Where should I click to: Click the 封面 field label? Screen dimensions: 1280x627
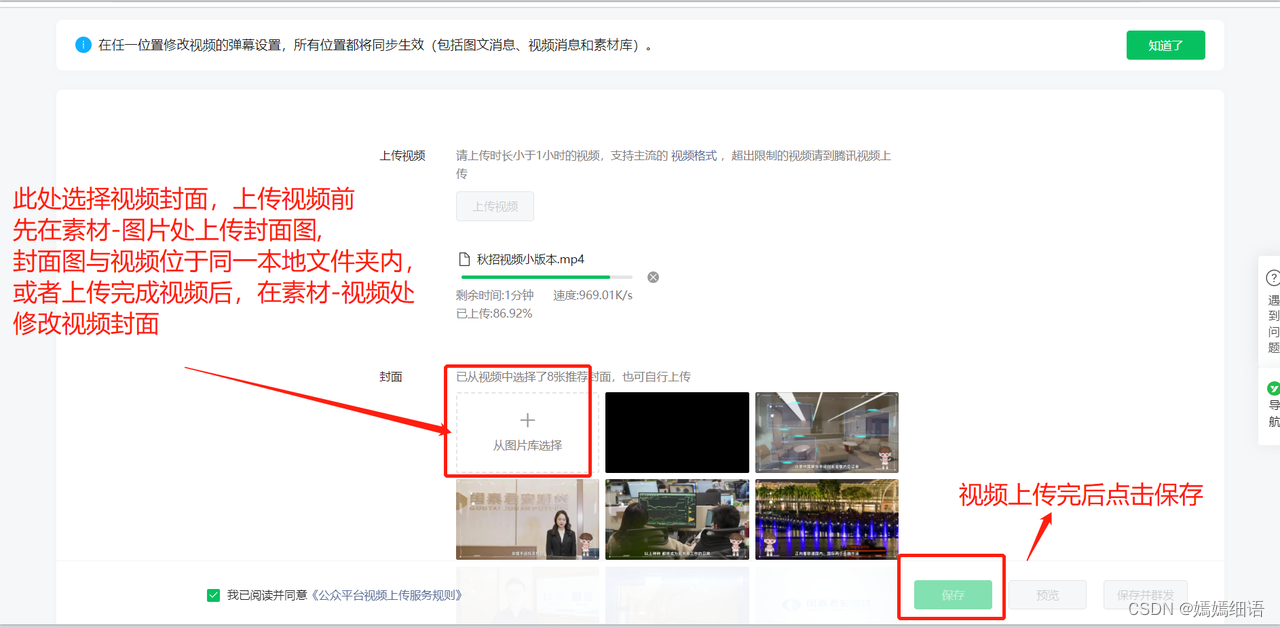(390, 377)
